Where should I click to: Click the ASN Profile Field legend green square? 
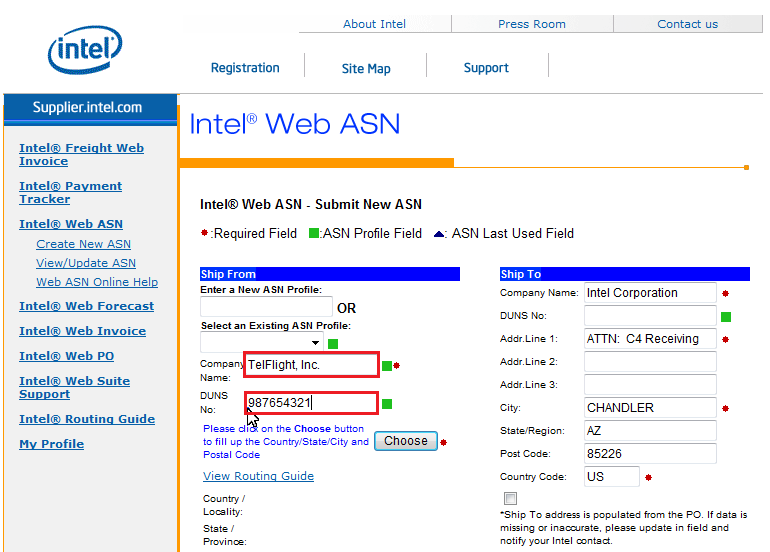click(x=313, y=233)
